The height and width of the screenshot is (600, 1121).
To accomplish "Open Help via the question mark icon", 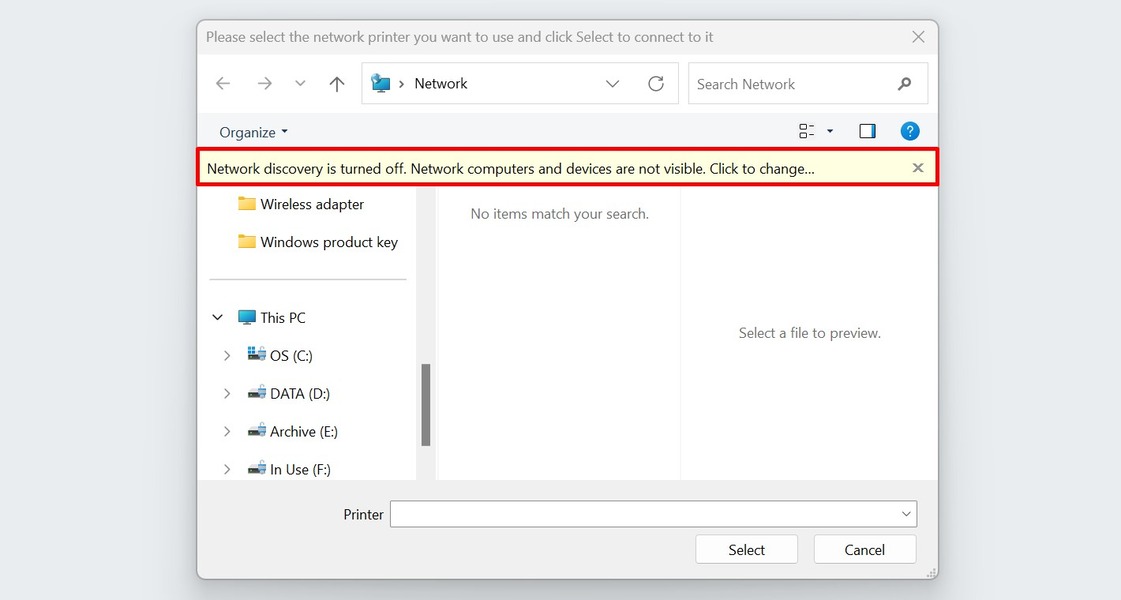I will tap(909, 130).
